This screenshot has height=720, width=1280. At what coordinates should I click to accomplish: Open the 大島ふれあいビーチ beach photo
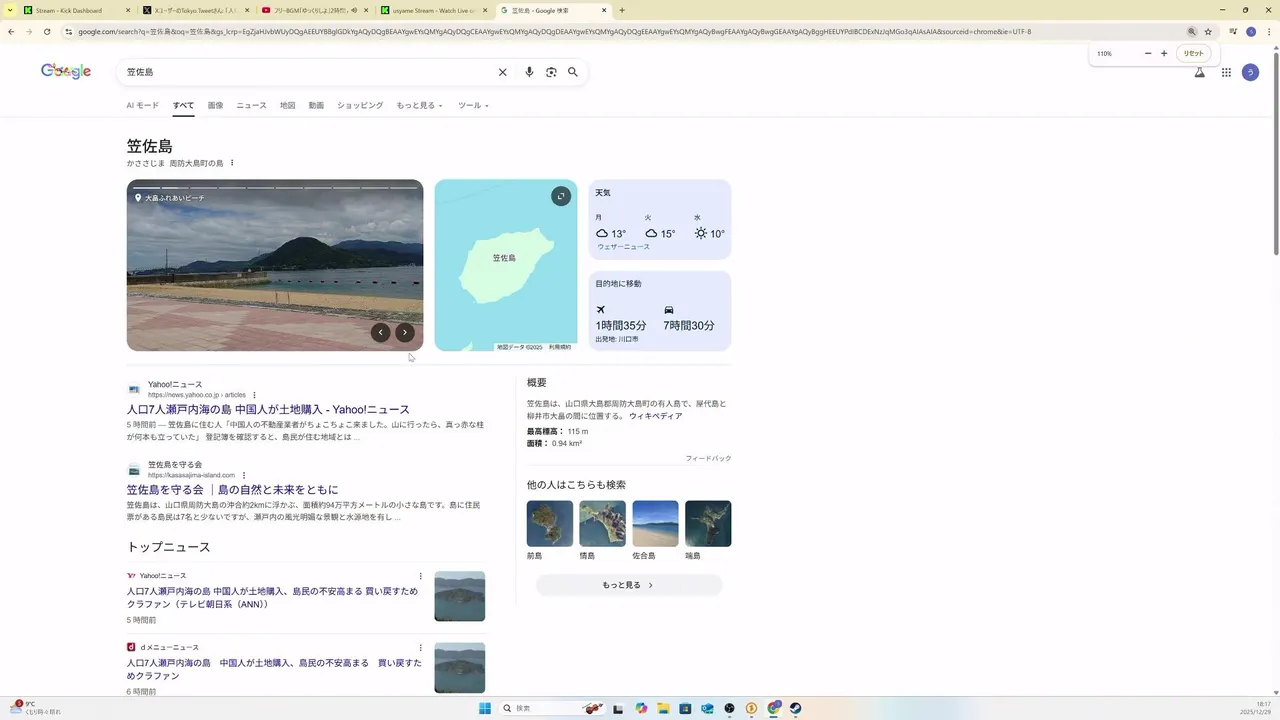pyautogui.click(x=275, y=265)
